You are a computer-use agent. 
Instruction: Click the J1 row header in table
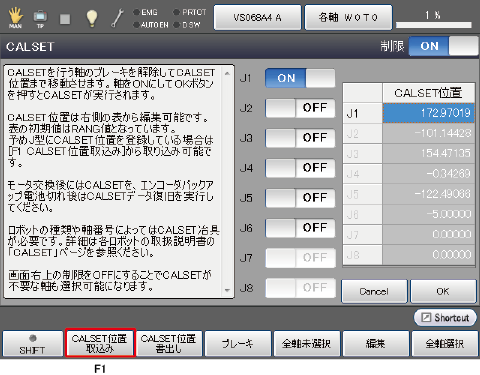[363, 113]
